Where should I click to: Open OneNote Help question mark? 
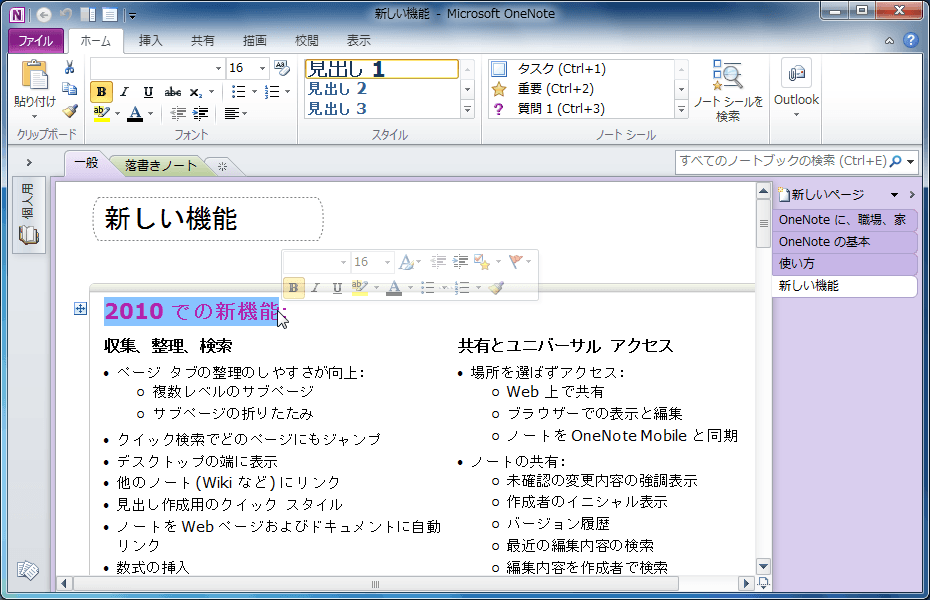910,40
